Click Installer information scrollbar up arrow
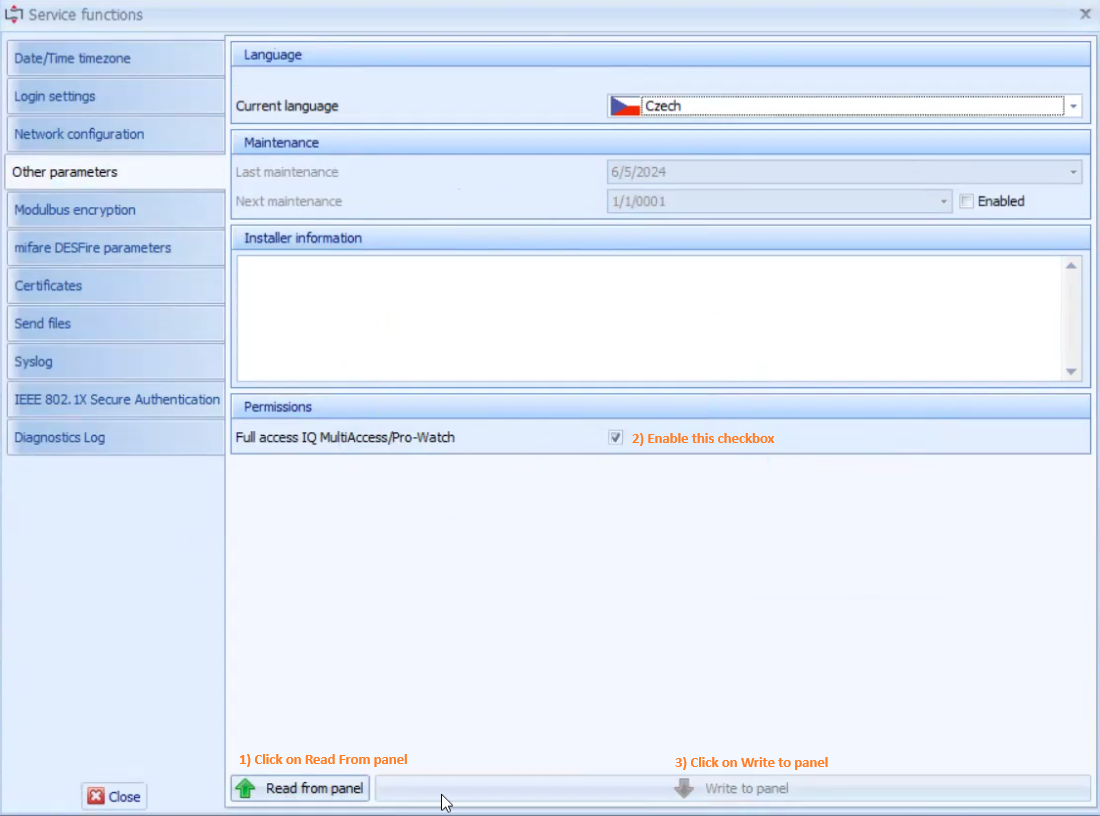Viewport: 1100px width, 816px height. [1071, 265]
